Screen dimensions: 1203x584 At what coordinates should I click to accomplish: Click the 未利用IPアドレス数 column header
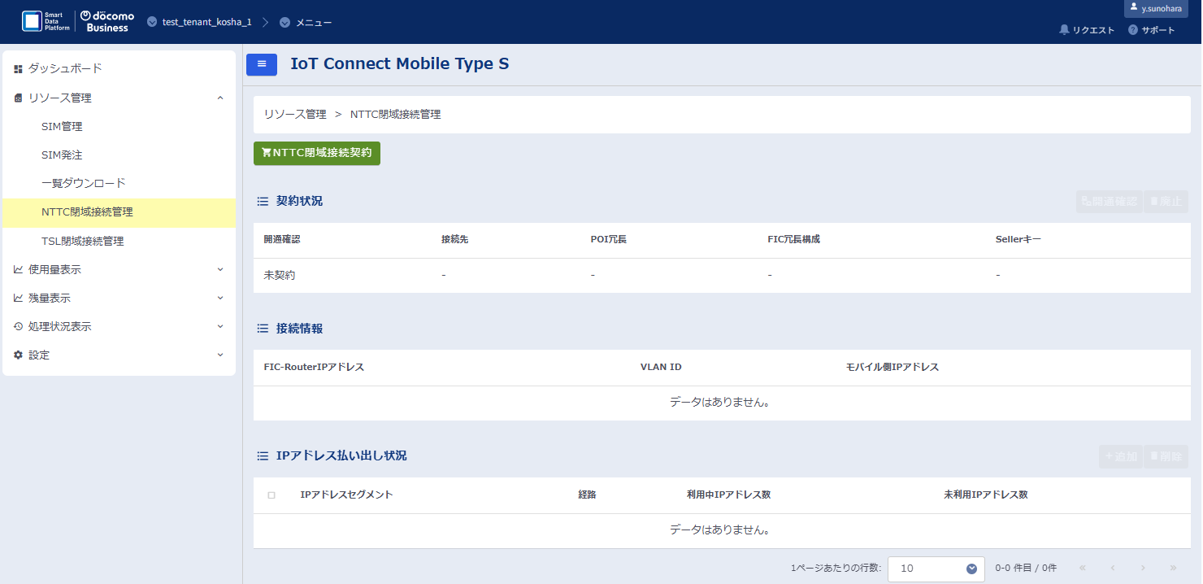click(986, 495)
